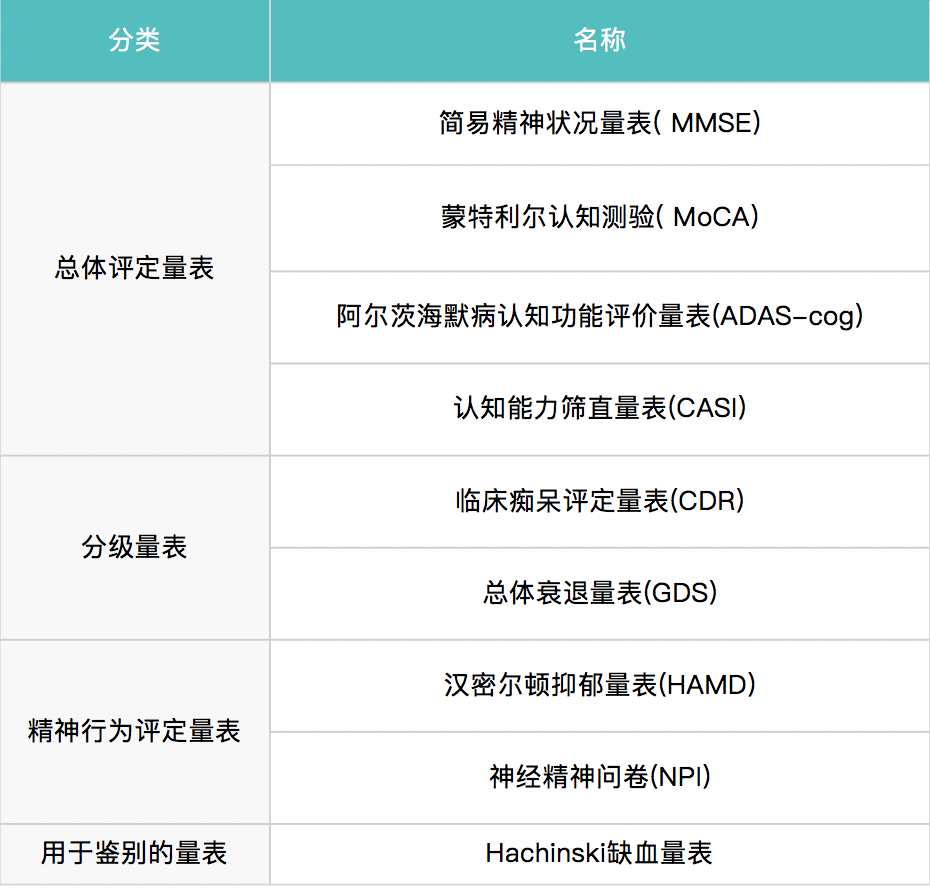Select the 神经精神问卷(NPI) cell
Viewport: 930px width, 888px height.
pos(598,777)
